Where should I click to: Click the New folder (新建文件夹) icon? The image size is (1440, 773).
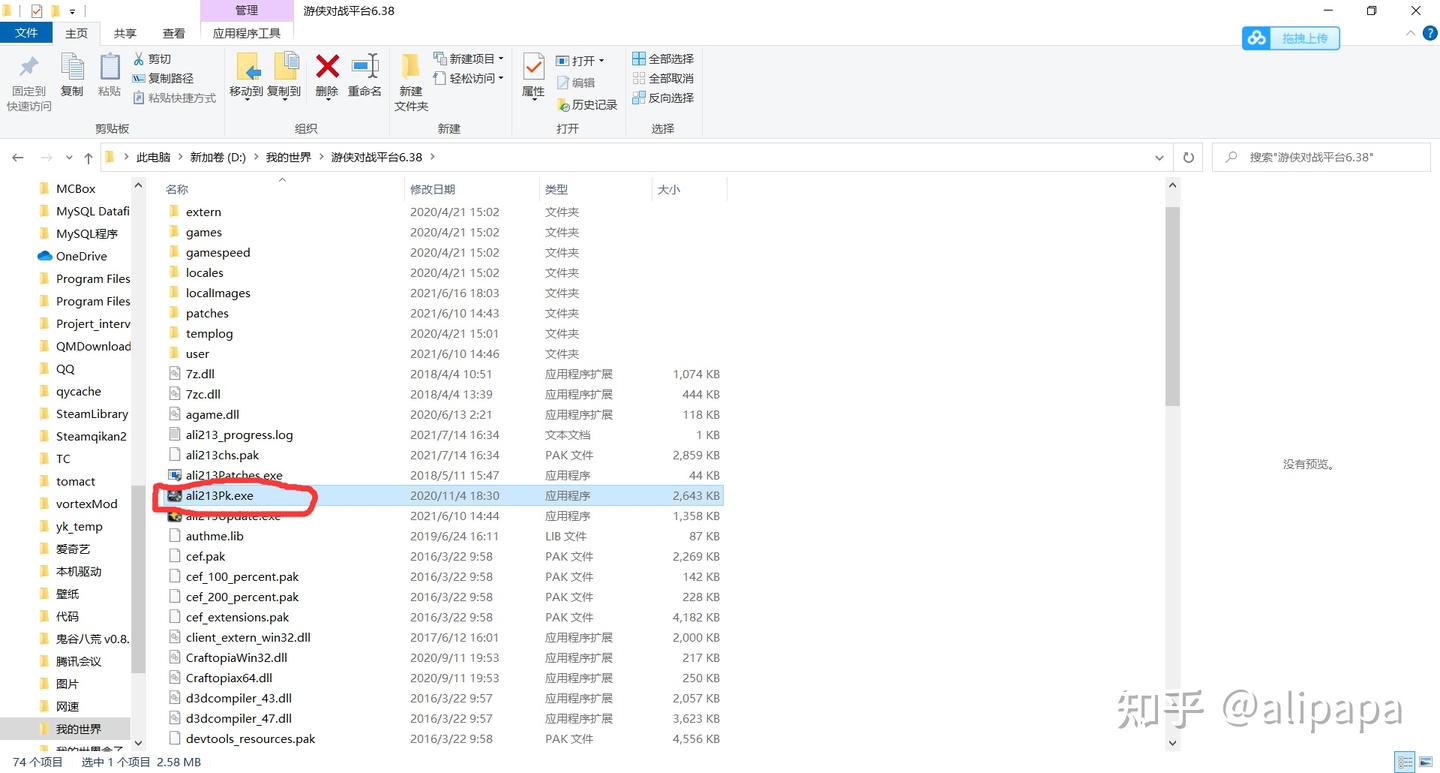tap(411, 67)
